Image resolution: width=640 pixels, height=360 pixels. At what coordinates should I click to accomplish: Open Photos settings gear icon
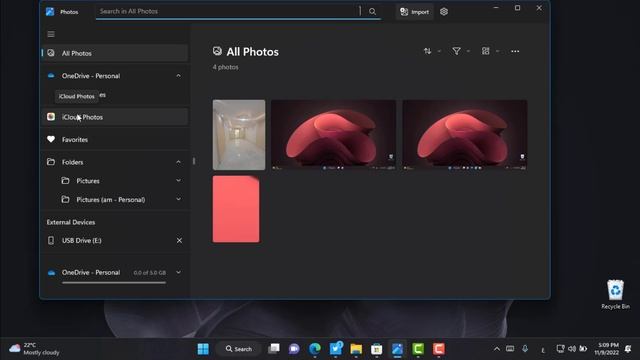pyautogui.click(x=444, y=12)
